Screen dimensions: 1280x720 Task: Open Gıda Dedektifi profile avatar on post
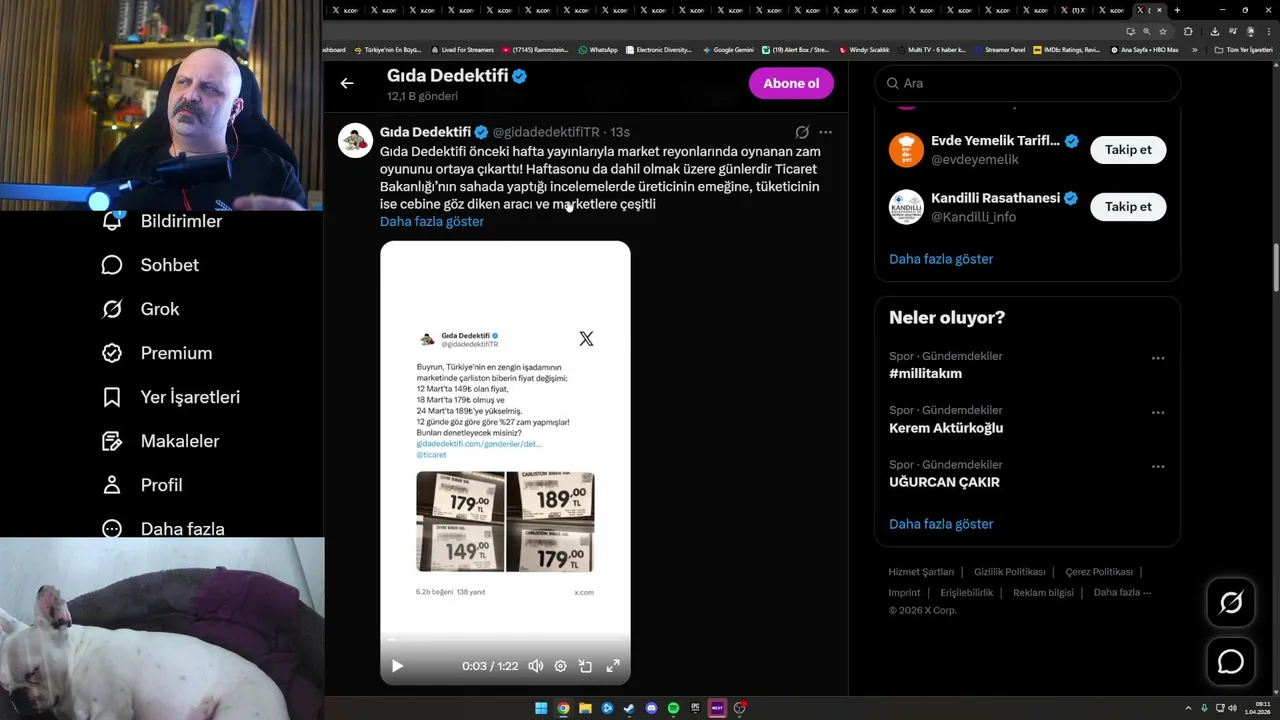point(355,140)
